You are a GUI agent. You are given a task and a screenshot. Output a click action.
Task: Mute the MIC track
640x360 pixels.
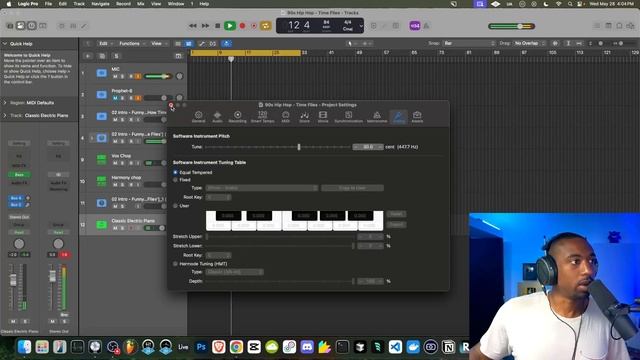coord(115,76)
